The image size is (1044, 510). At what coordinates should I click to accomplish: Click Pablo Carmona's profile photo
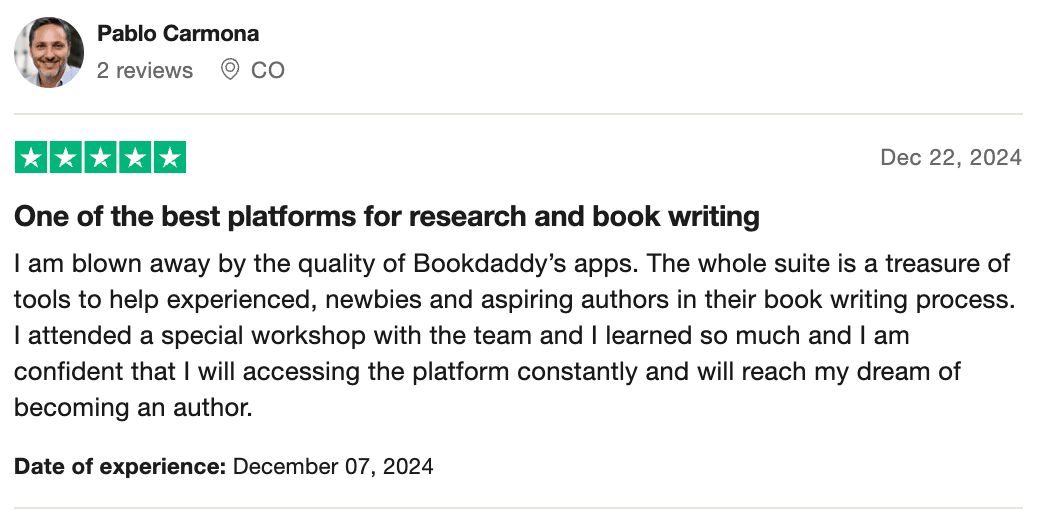tap(49, 52)
